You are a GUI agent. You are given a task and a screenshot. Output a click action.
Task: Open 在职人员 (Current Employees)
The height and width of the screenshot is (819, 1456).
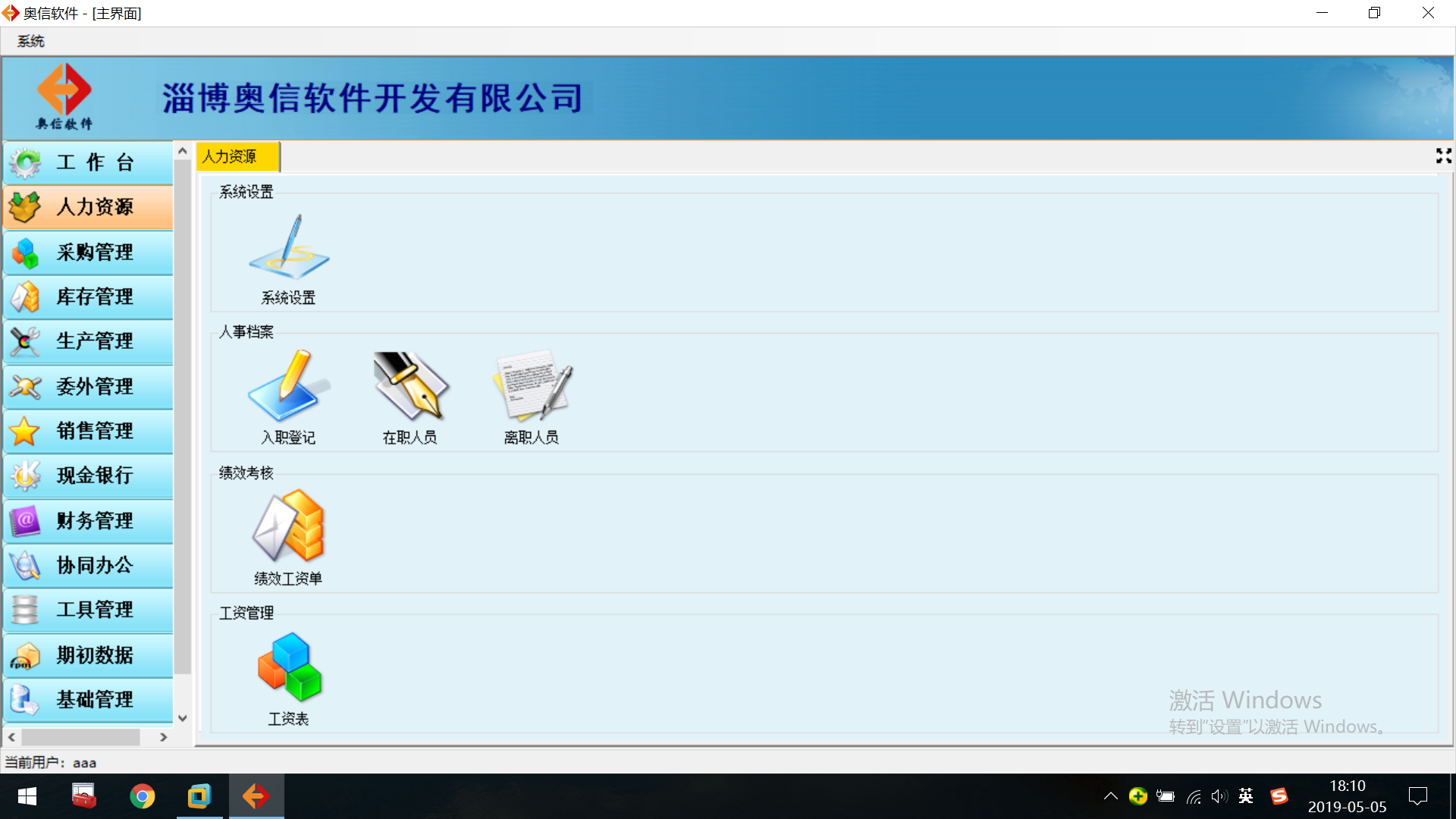(410, 395)
